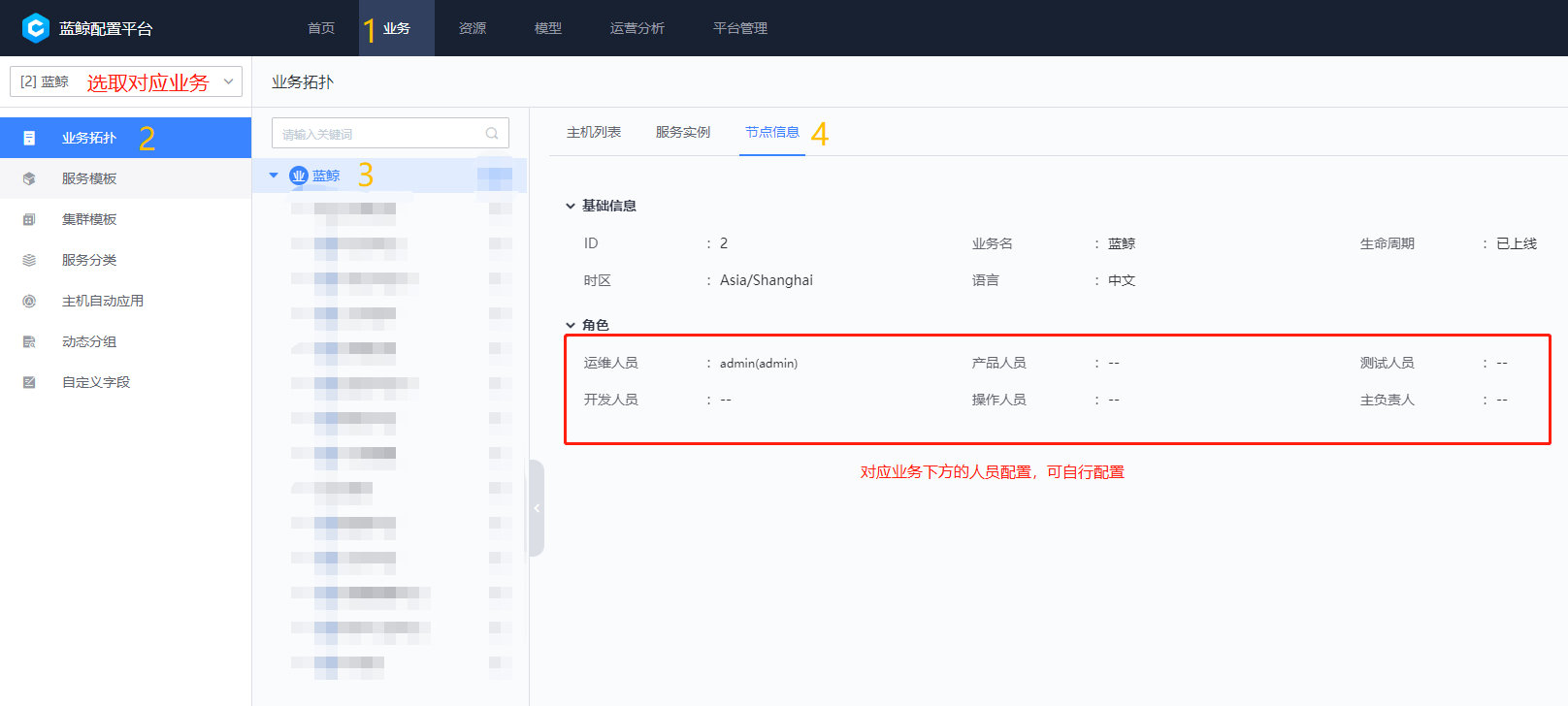Select 动态分组 in the sidebar

click(126, 341)
